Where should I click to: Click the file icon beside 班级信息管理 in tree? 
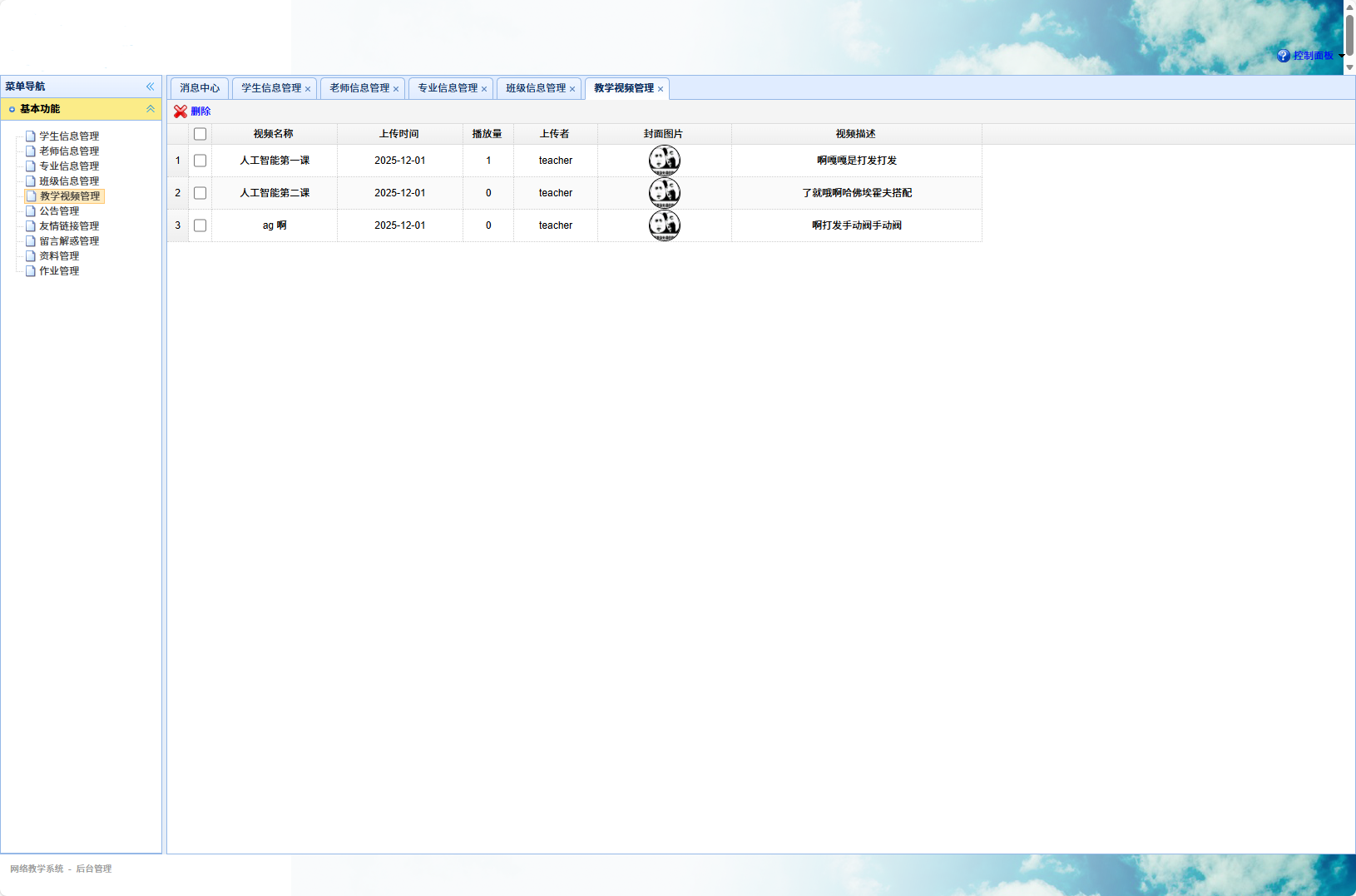point(31,181)
